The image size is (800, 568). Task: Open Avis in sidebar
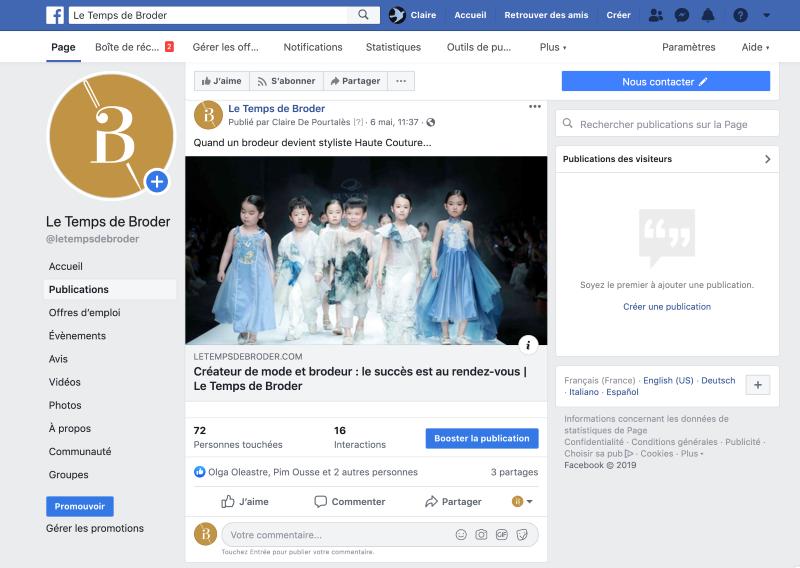tap(58, 359)
